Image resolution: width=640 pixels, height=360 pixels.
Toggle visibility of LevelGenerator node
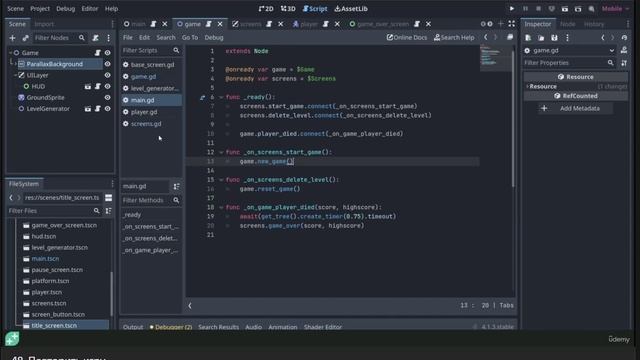tap(107, 109)
